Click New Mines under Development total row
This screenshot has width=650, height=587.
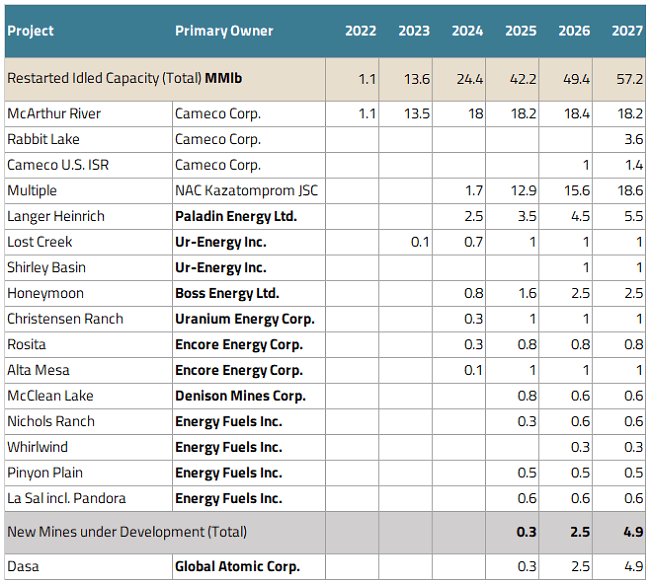point(325,532)
